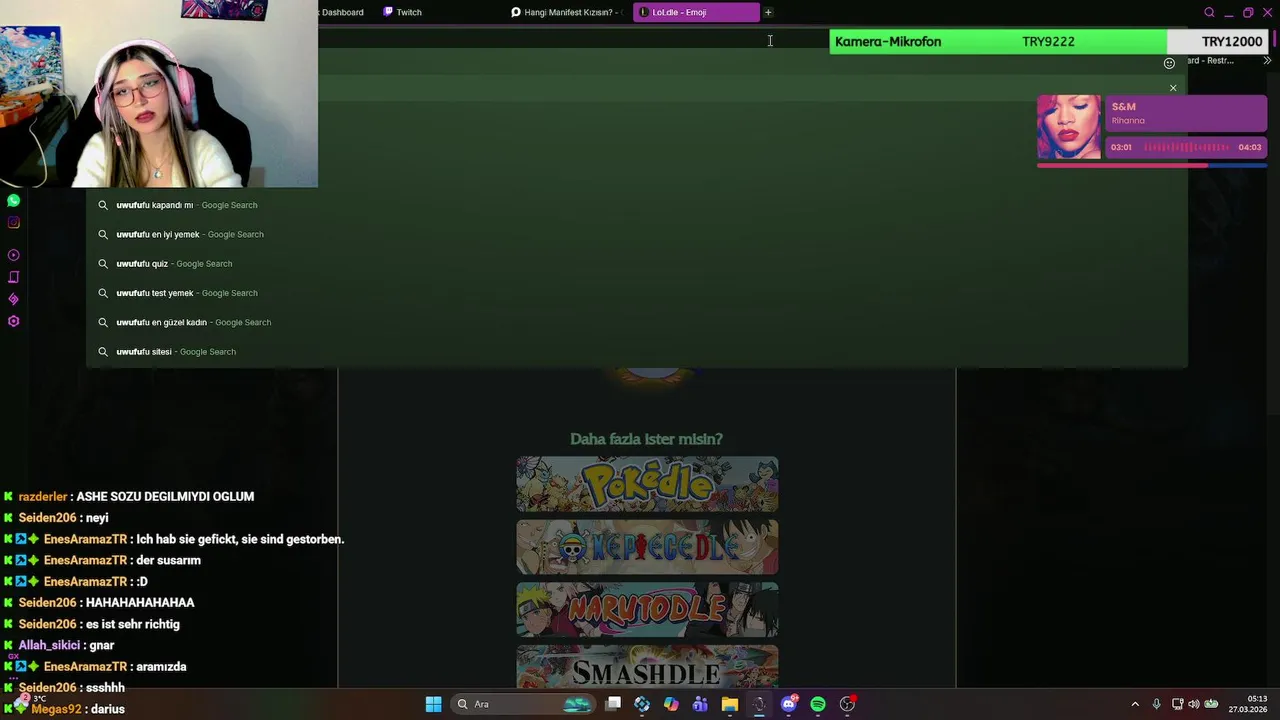Open the blue hexagon app on the taskbar

642,704
